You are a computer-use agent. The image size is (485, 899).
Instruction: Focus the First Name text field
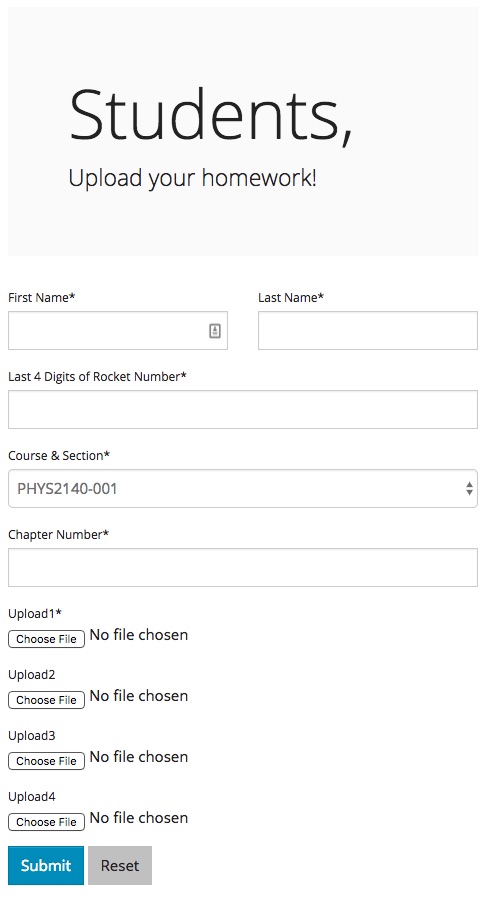(118, 330)
